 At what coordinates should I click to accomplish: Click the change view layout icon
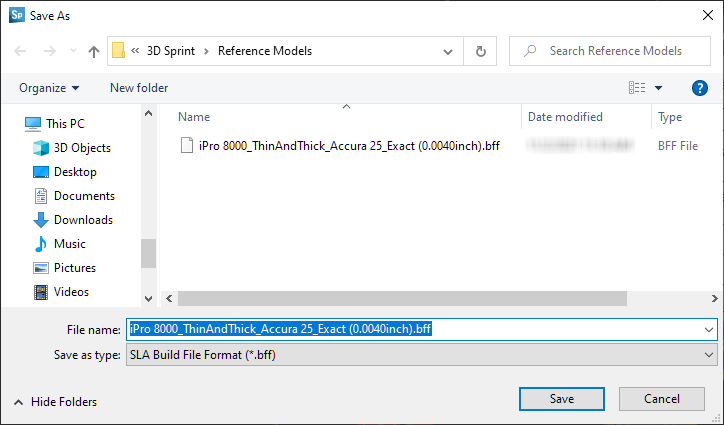pyautogui.click(x=637, y=88)
